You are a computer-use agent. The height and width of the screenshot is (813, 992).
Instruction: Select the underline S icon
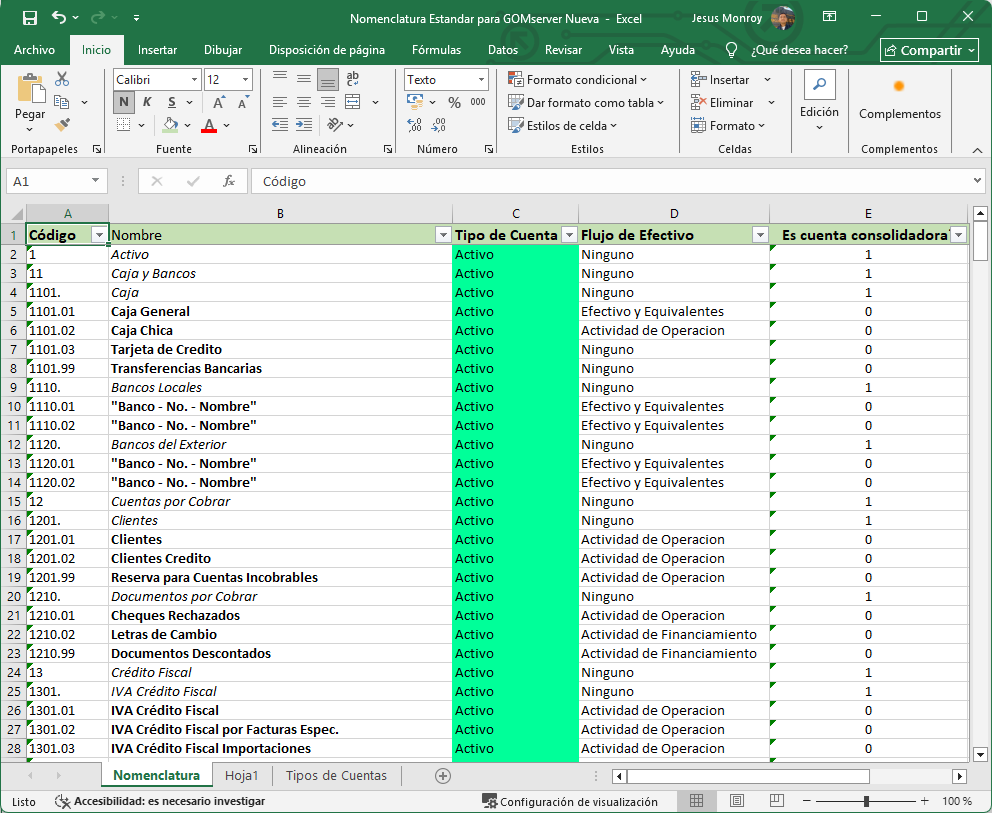click(x=170, y=102)
